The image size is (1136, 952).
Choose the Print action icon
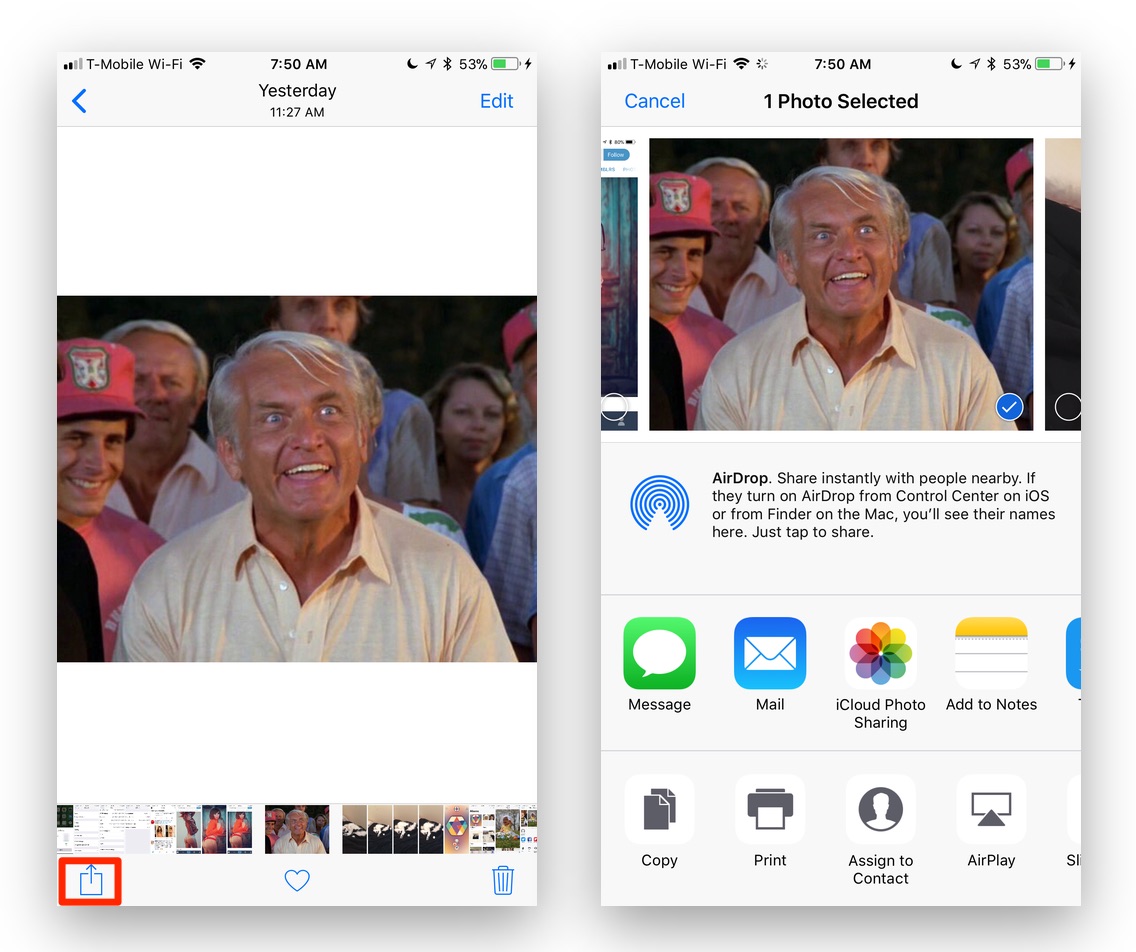pos(770,809)
